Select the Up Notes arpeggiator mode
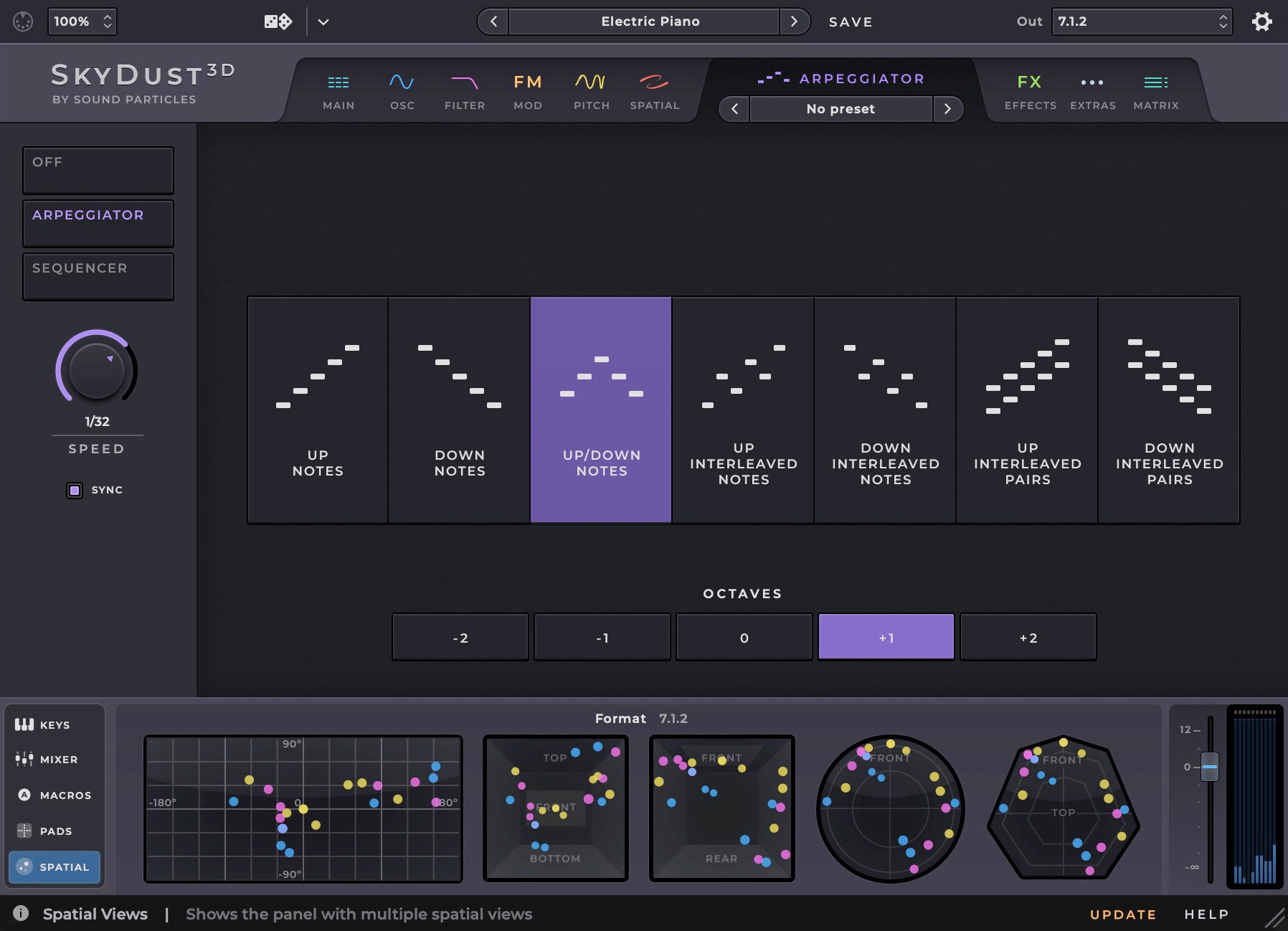Viewport: 1288px width, 931px height. point(318,409)
